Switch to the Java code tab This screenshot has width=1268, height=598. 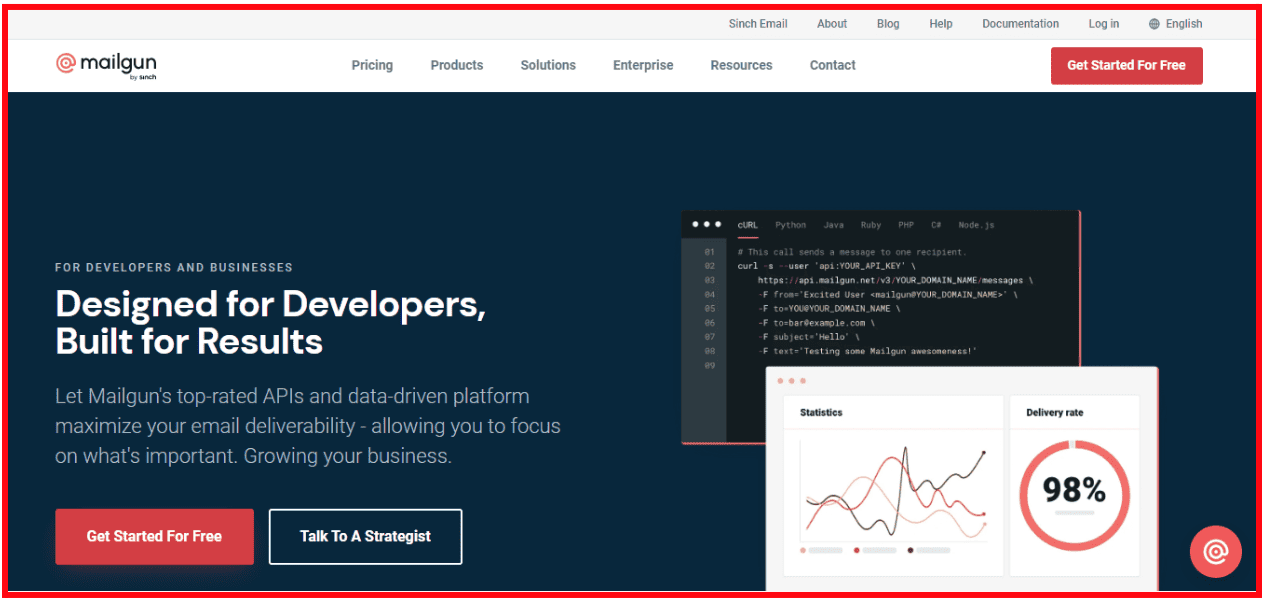tap(833, 225)
